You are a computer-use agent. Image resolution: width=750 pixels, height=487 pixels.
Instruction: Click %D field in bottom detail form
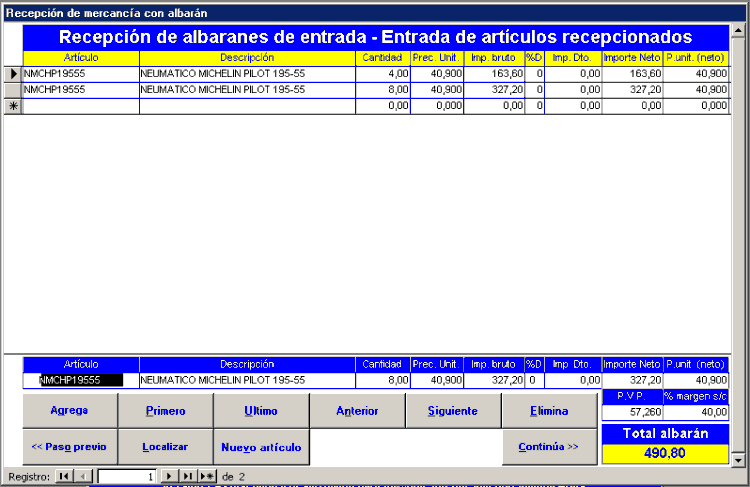[x=534, y=380]
